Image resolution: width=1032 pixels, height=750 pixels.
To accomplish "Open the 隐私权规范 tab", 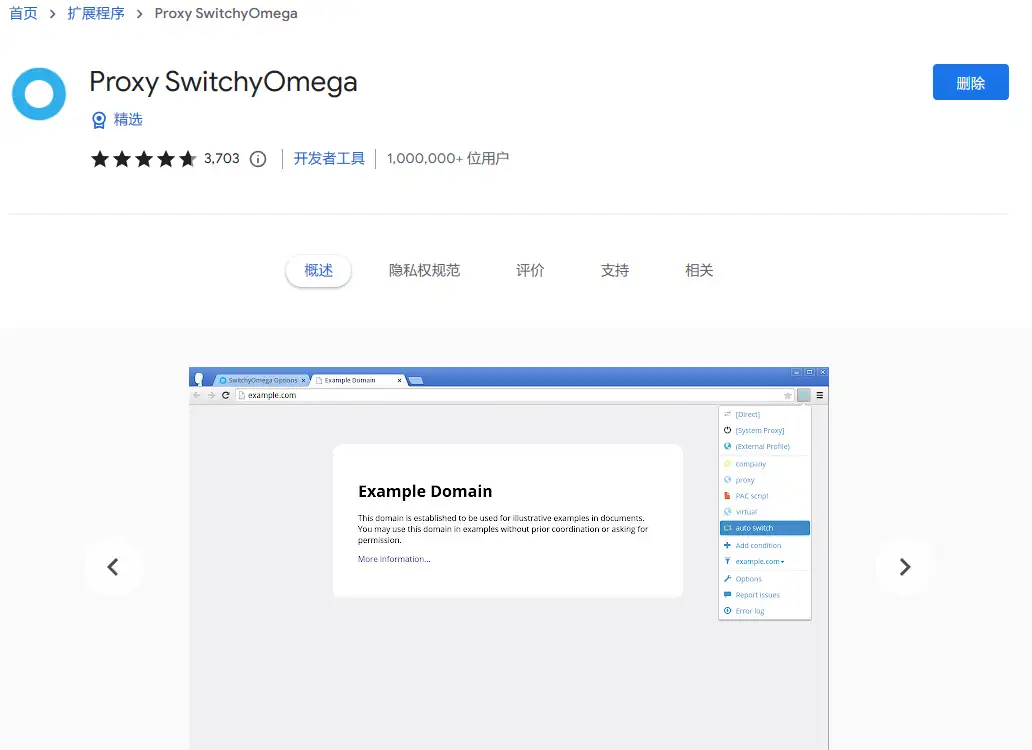I will click(x=424, y=270).
